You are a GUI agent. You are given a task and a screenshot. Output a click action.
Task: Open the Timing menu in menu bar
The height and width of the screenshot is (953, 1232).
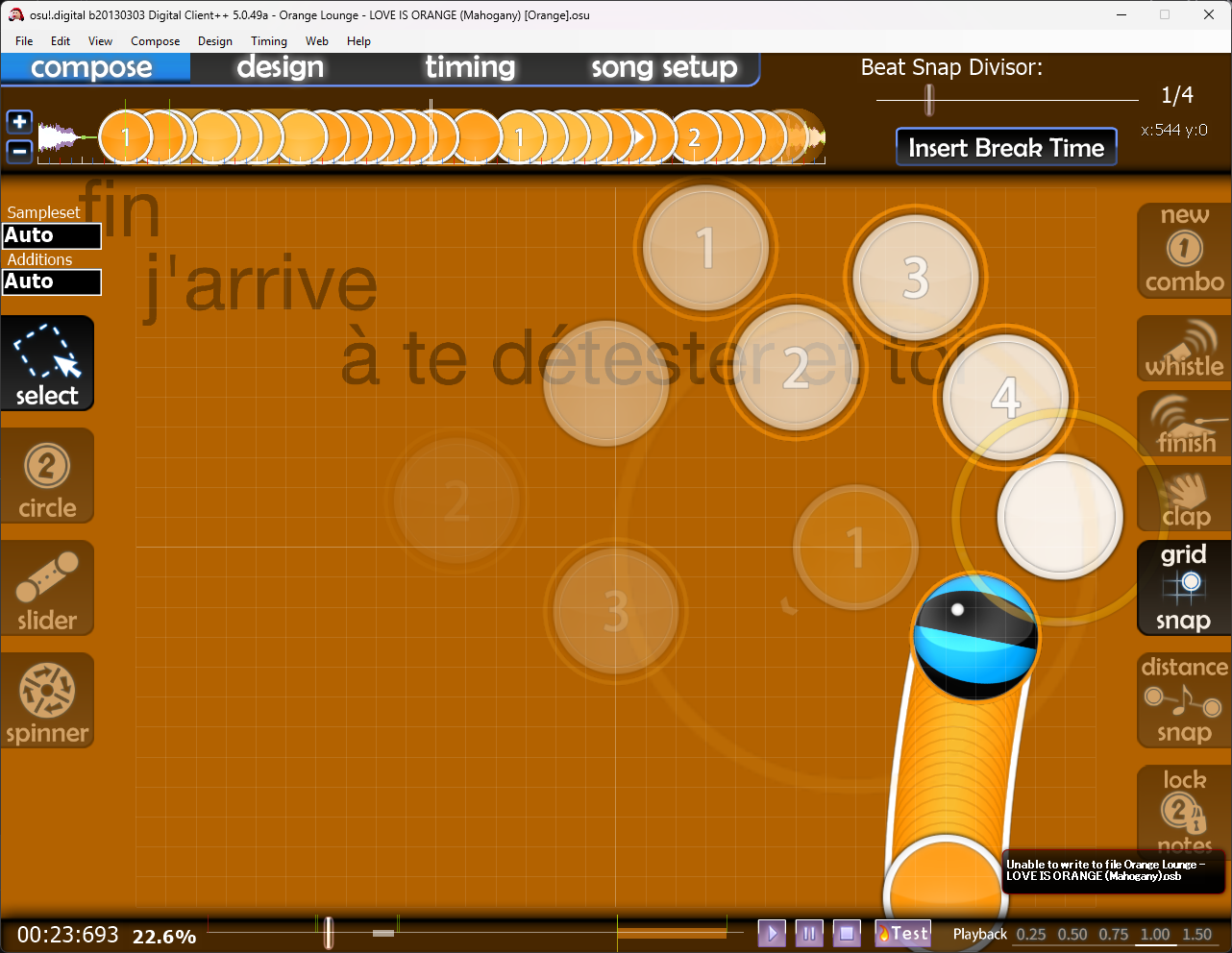(269, 41)
